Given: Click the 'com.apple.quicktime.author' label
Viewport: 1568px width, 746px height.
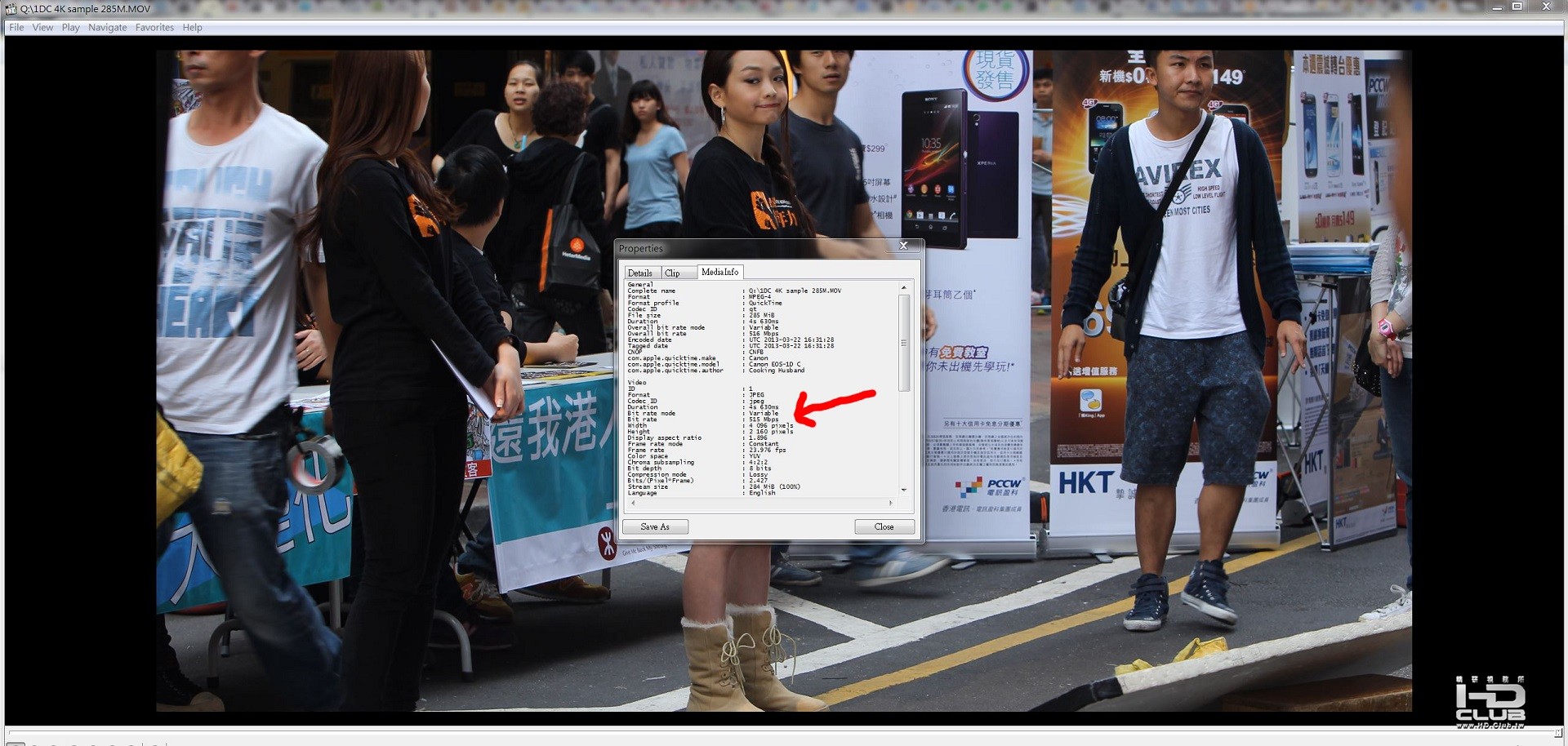Looking at the screenshot, I should (675, 371).
